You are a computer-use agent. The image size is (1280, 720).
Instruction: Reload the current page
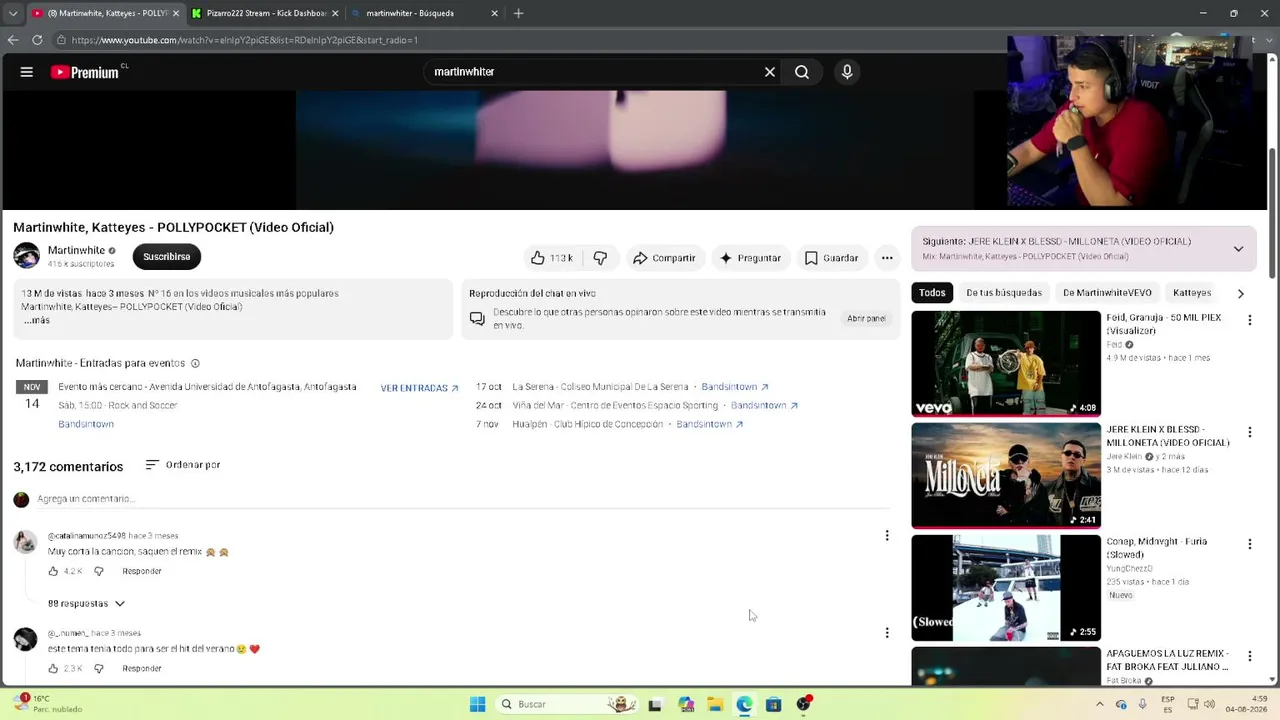pyautogui.click(x=37, y=40)
